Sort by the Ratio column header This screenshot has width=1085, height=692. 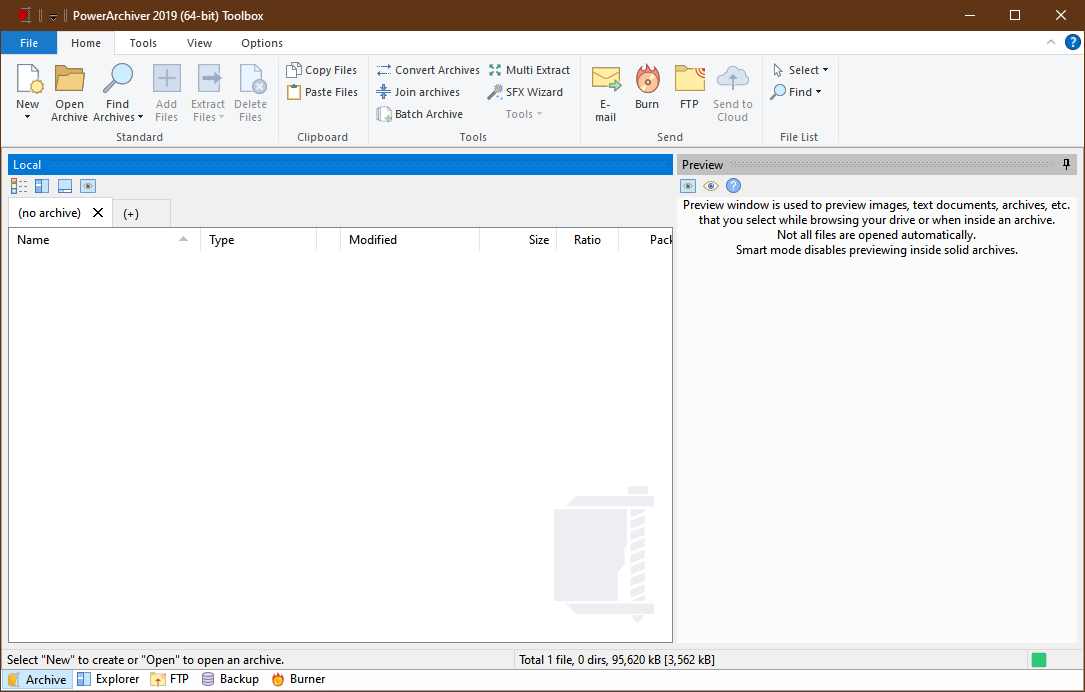(x=587, y=239)
